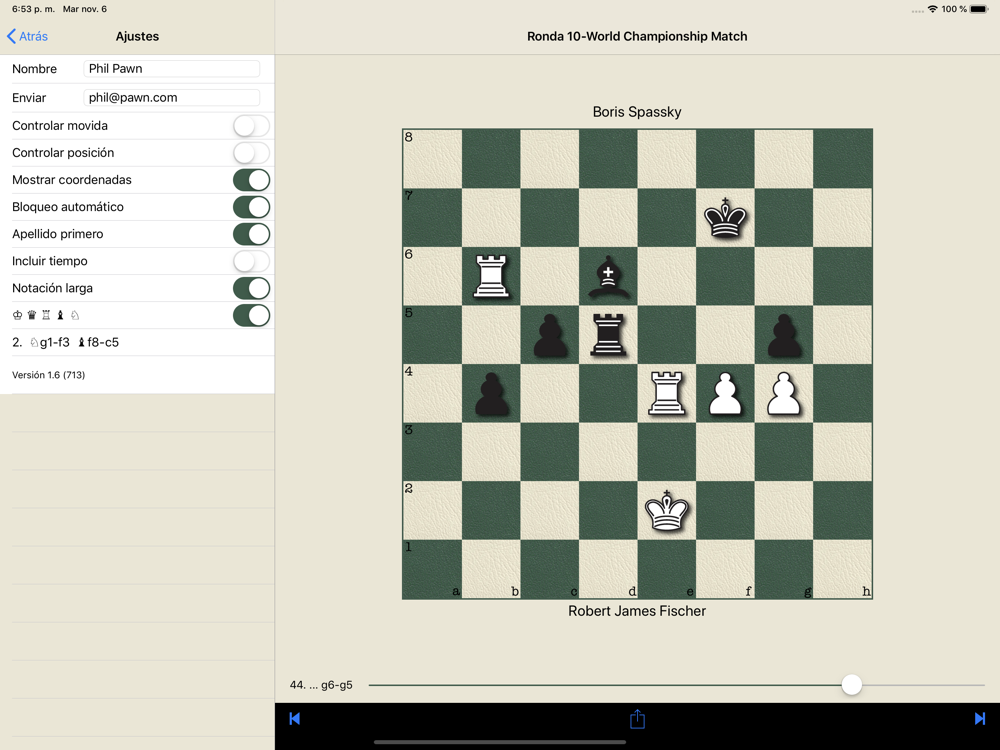Turn off Mostrar coordenadas

click(251, 180)
